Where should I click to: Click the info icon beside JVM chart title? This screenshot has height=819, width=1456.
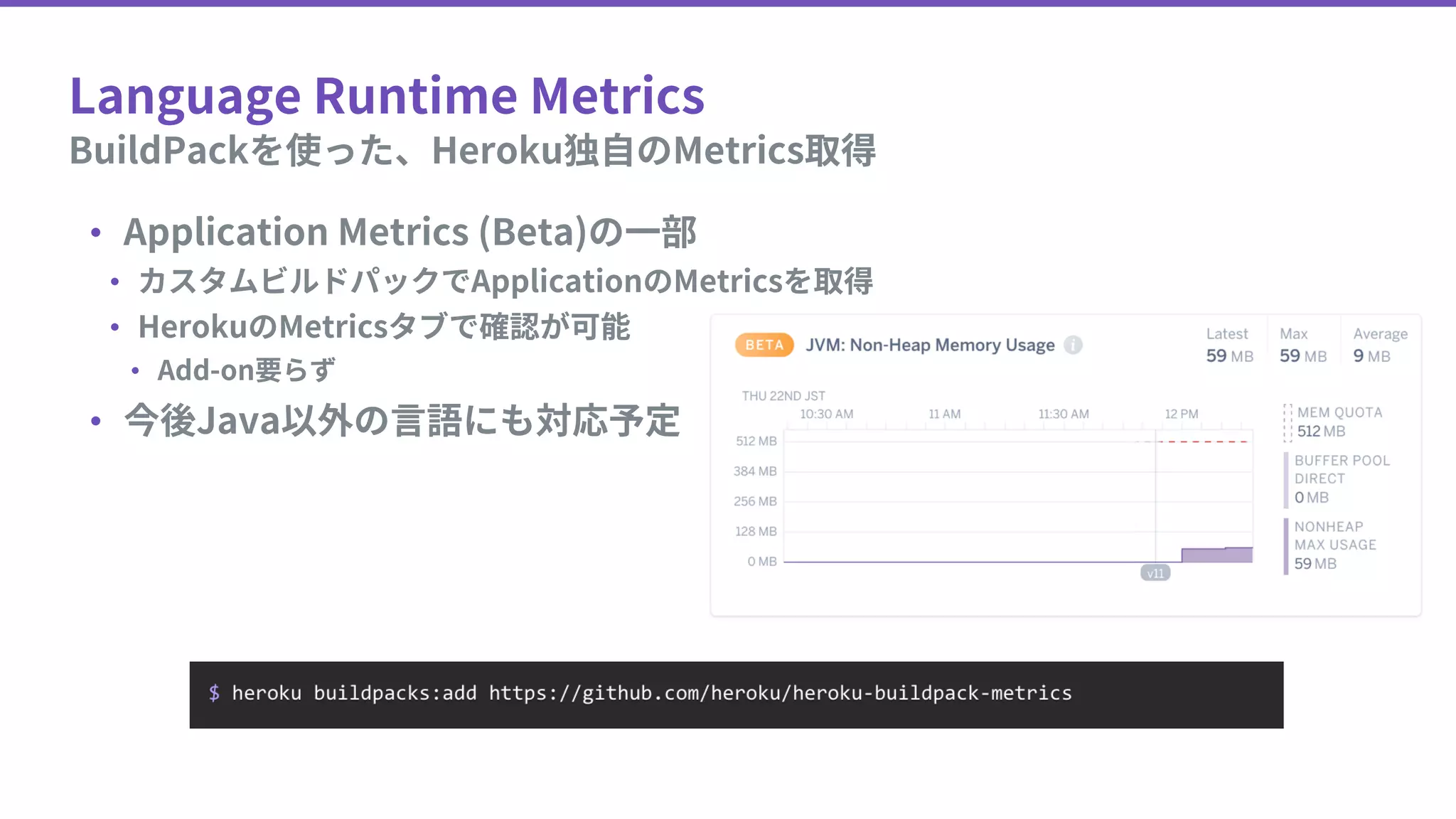(x=1073, y=346)
